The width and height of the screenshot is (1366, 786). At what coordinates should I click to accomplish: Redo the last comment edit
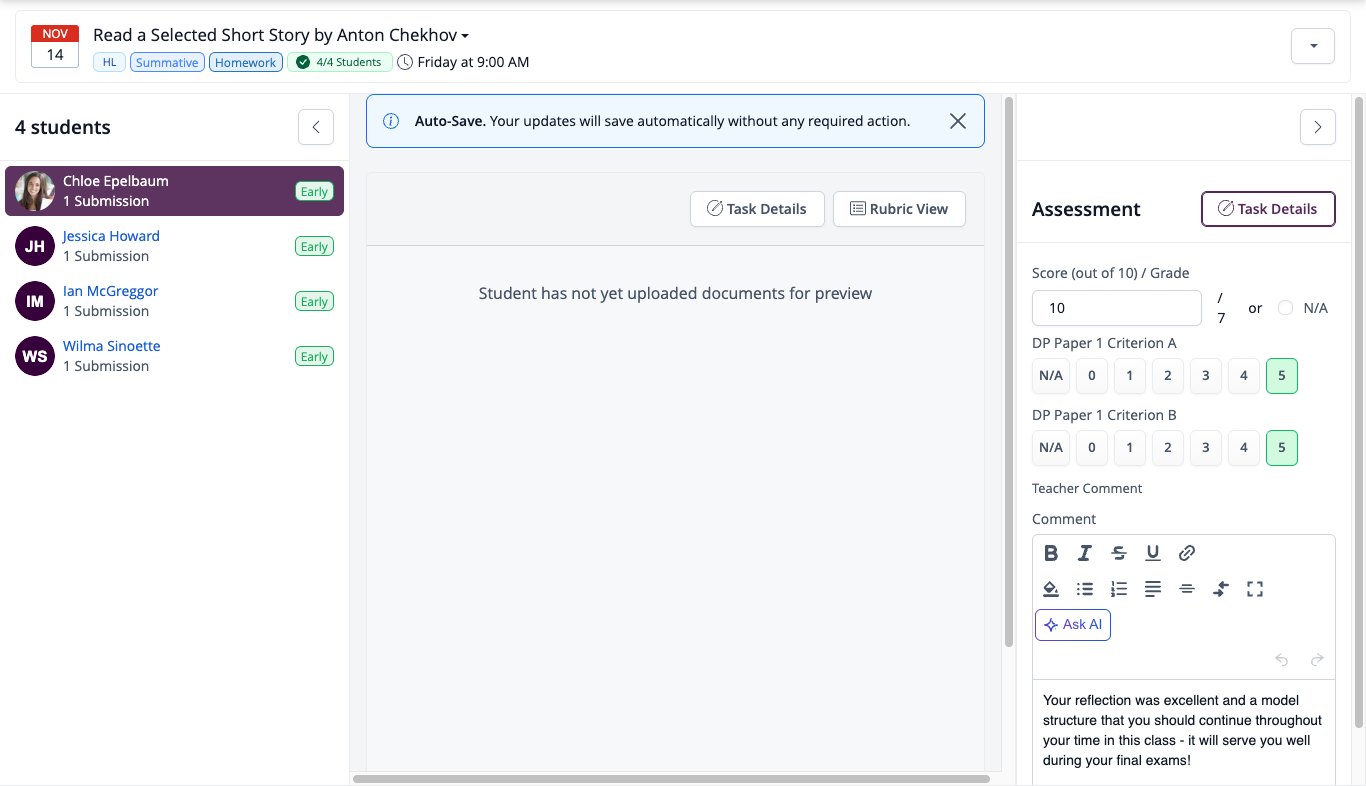point(1317,660)
